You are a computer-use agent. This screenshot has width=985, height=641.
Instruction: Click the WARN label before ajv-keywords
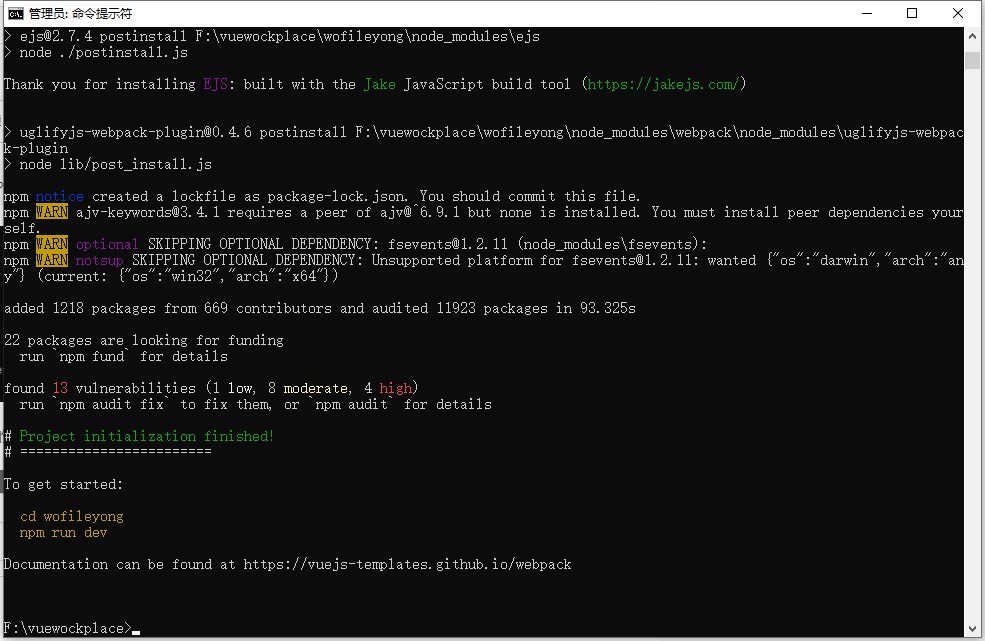point(52,212)
